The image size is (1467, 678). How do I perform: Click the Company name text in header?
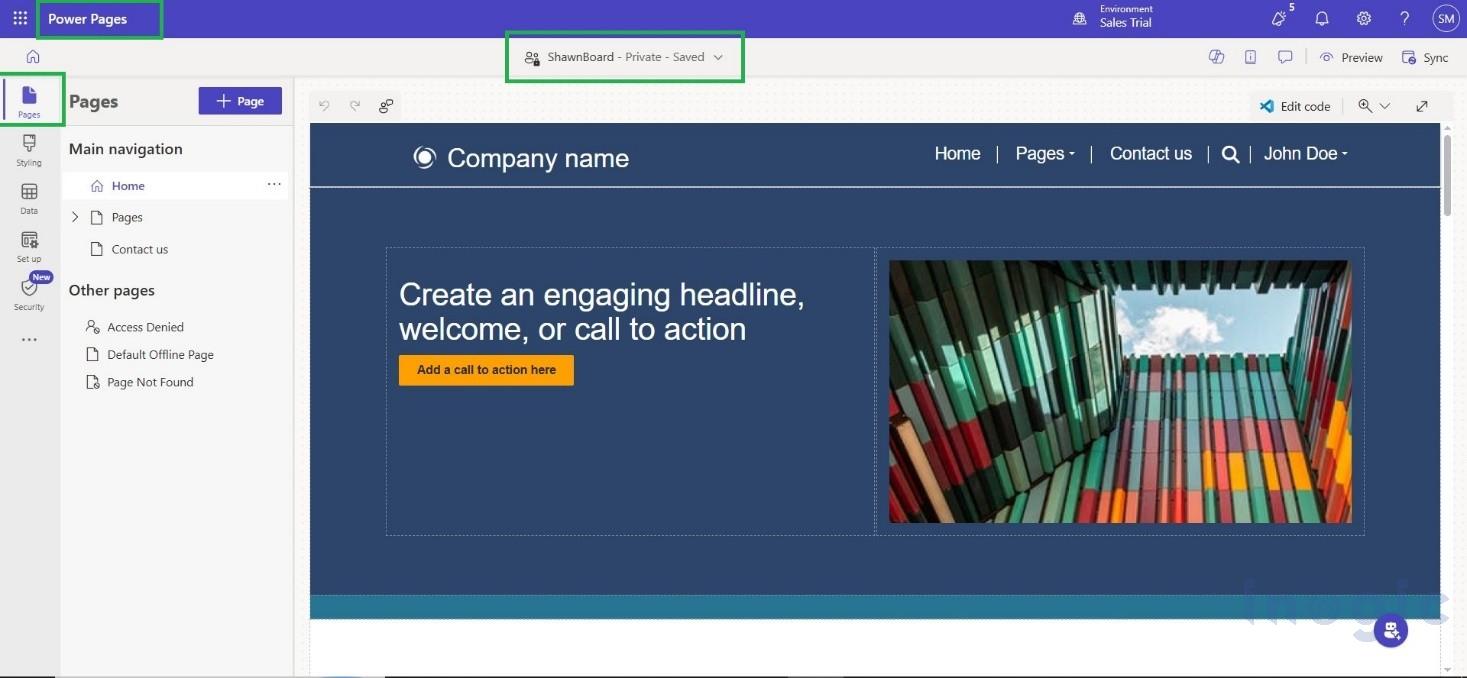coord(538,158)
